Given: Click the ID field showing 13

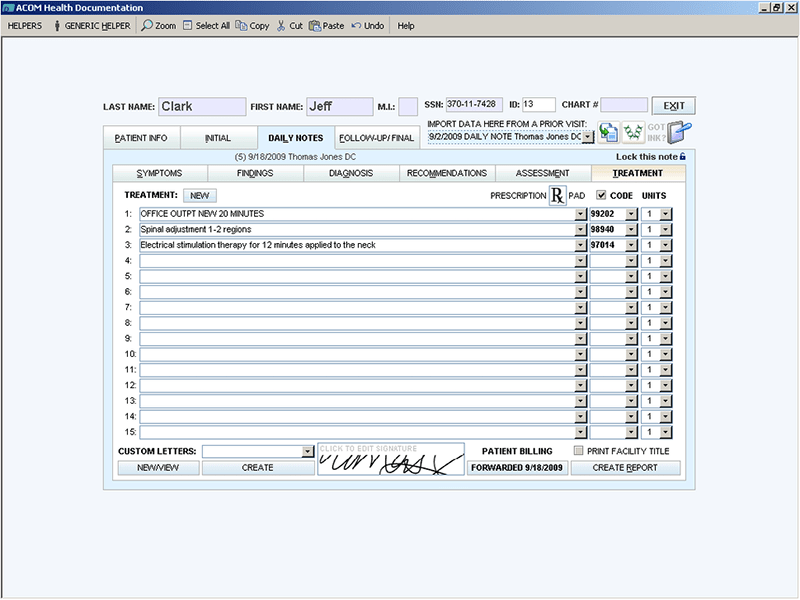Looking at the screenshot, I should [538, 105].
